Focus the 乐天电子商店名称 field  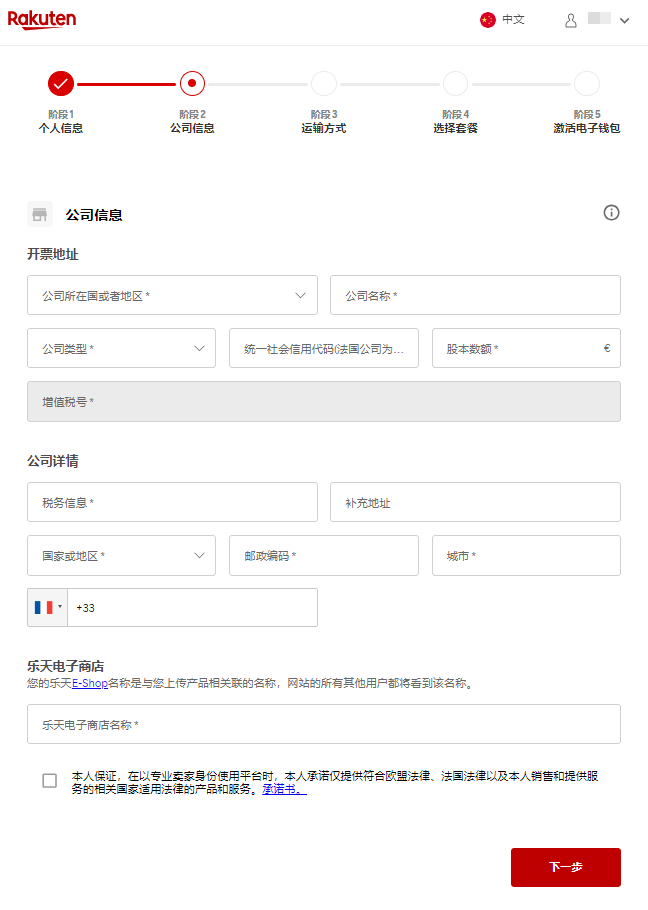point(323,725)
